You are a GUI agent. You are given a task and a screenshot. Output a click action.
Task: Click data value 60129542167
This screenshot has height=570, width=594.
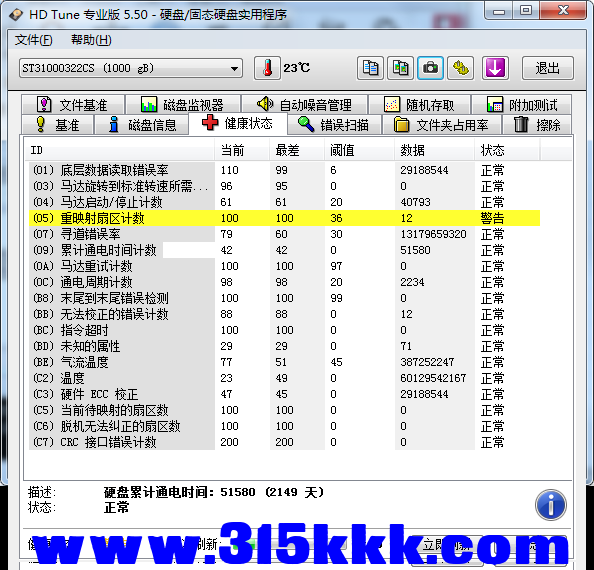point(433,378)
